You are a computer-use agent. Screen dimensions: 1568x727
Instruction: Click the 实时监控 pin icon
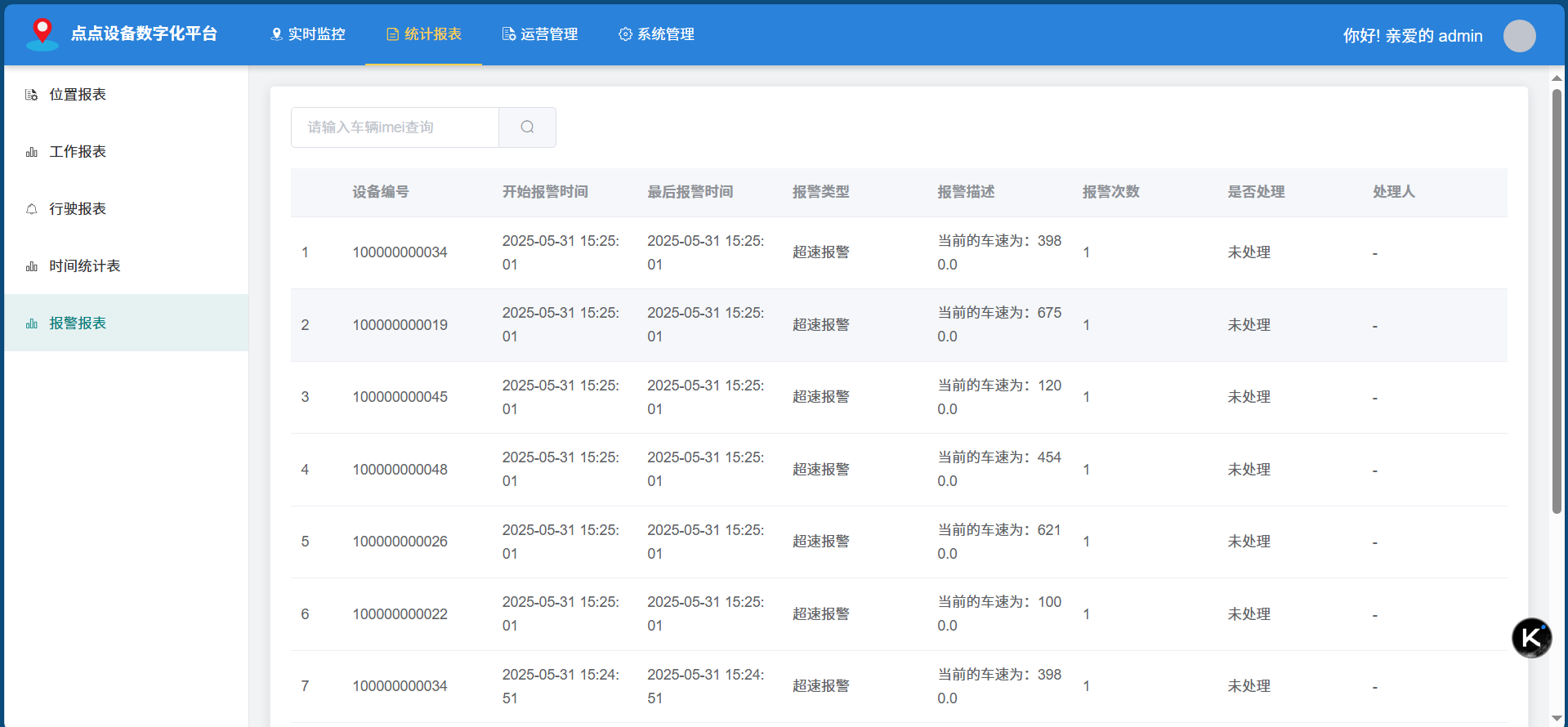click(276, 34)
